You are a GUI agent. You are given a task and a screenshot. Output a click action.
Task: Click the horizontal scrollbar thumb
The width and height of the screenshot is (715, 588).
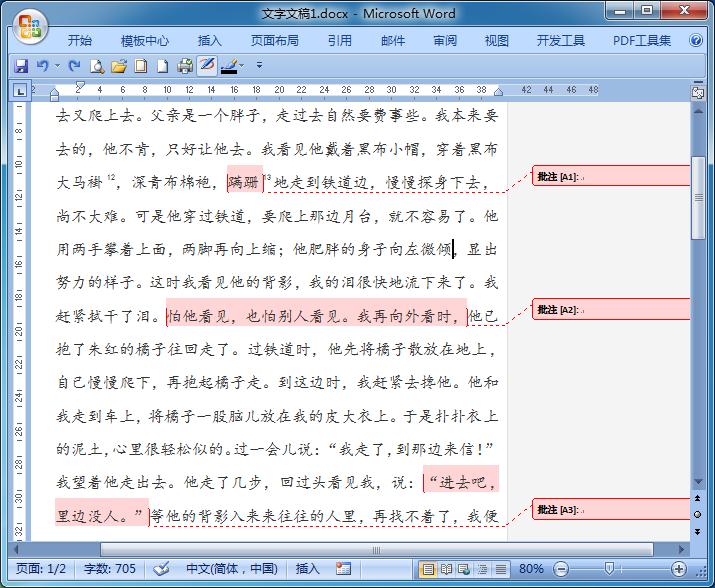[377, 550]
